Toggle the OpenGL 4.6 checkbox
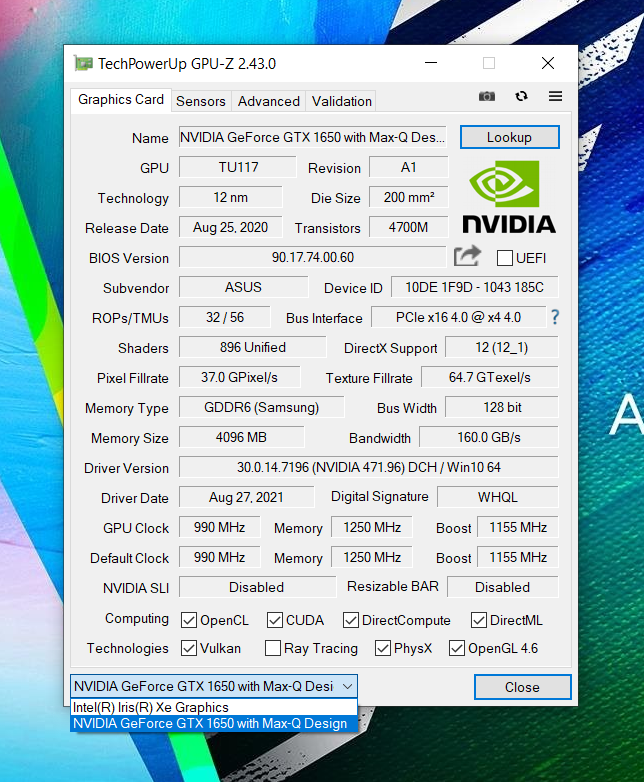Viewport: 644px width, 782px height. 456,648
